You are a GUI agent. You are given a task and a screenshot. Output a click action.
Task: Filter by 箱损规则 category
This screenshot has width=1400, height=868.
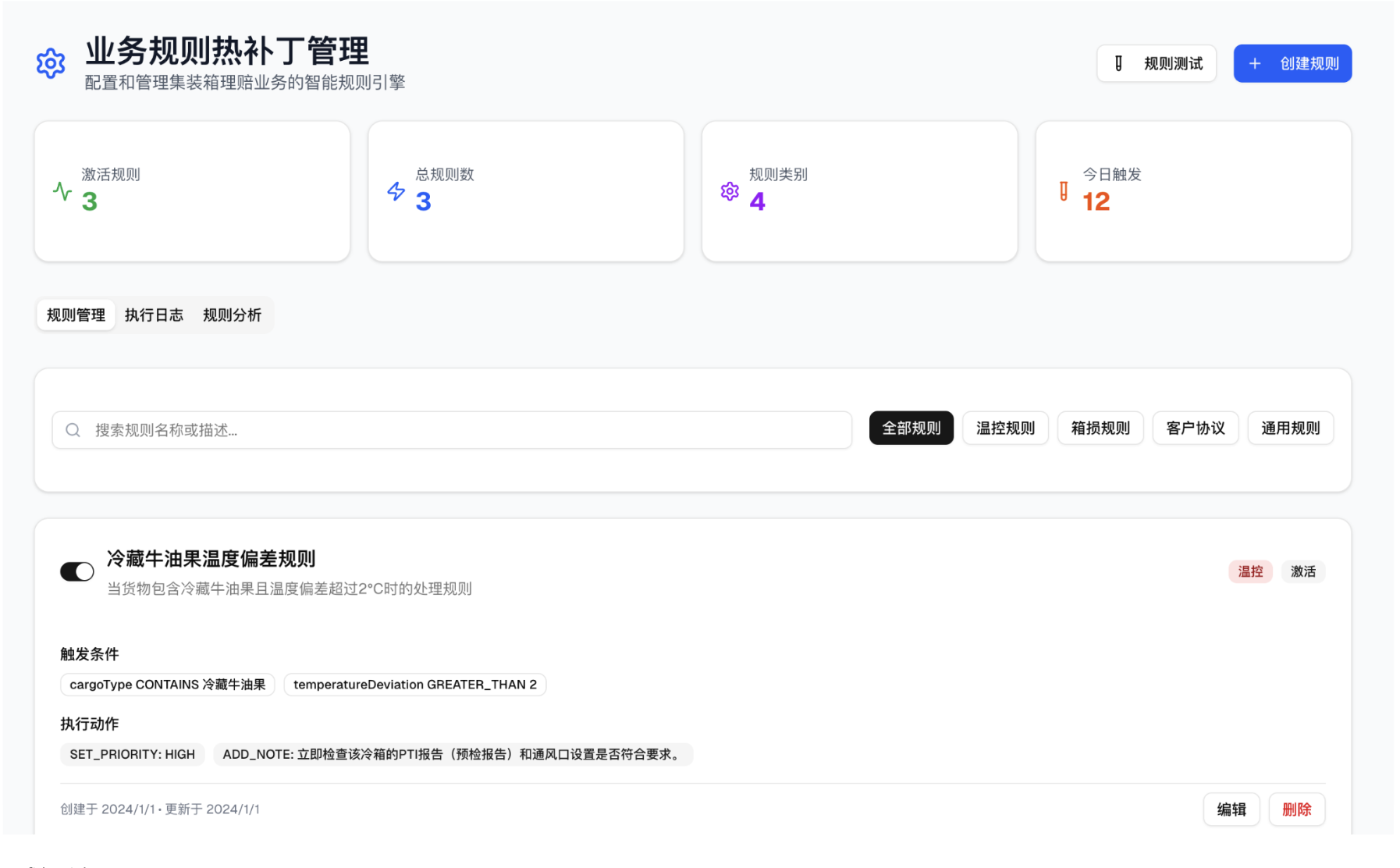[1100, 429]
